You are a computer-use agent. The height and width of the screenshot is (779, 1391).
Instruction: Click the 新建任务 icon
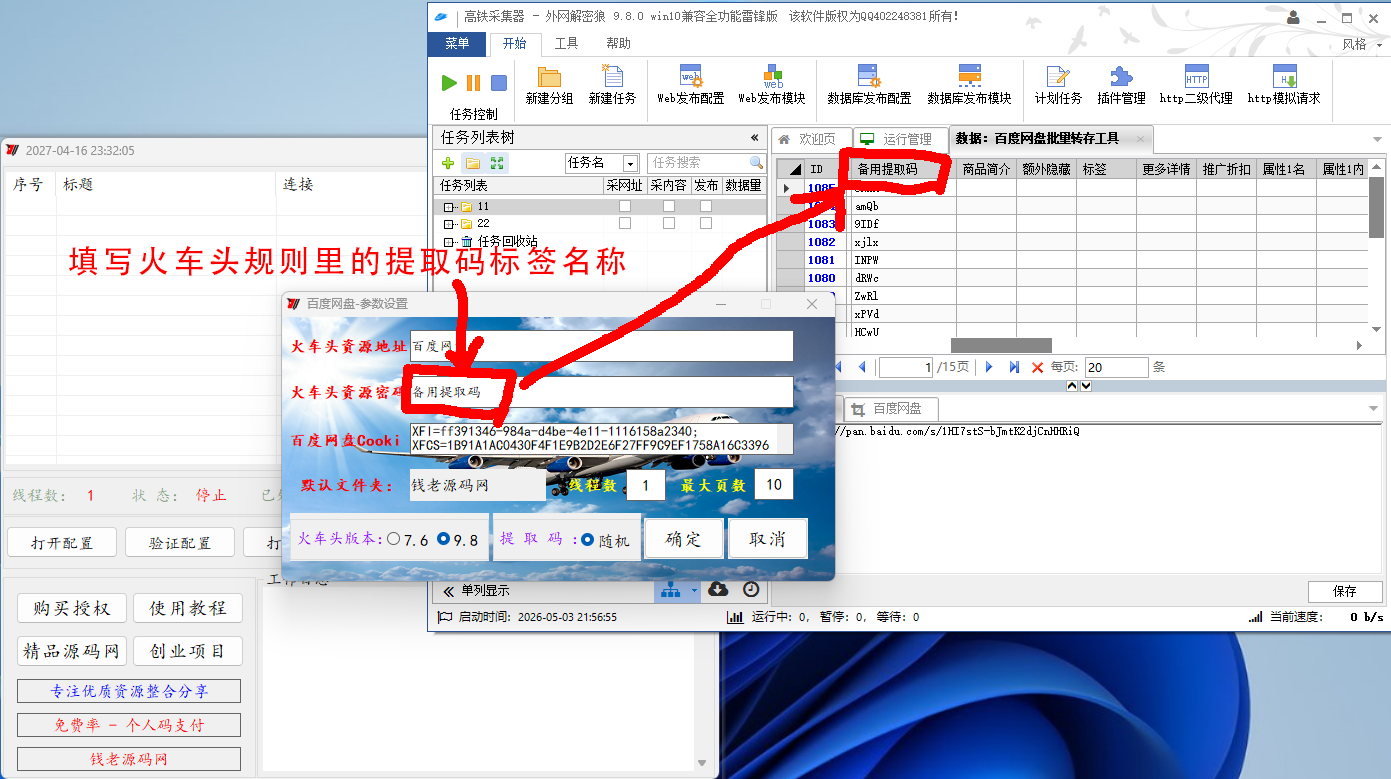tap(612, 77)
